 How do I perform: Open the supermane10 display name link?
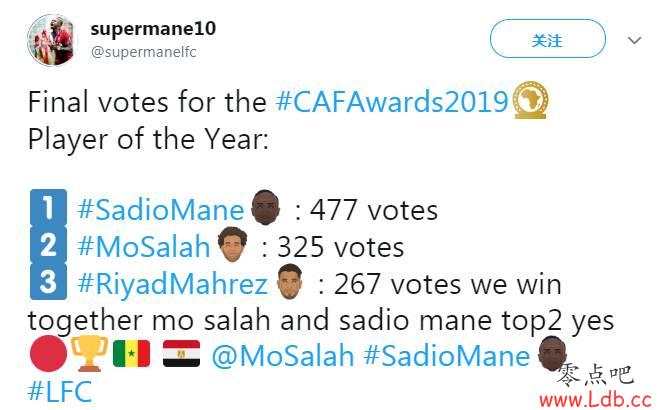152,28
